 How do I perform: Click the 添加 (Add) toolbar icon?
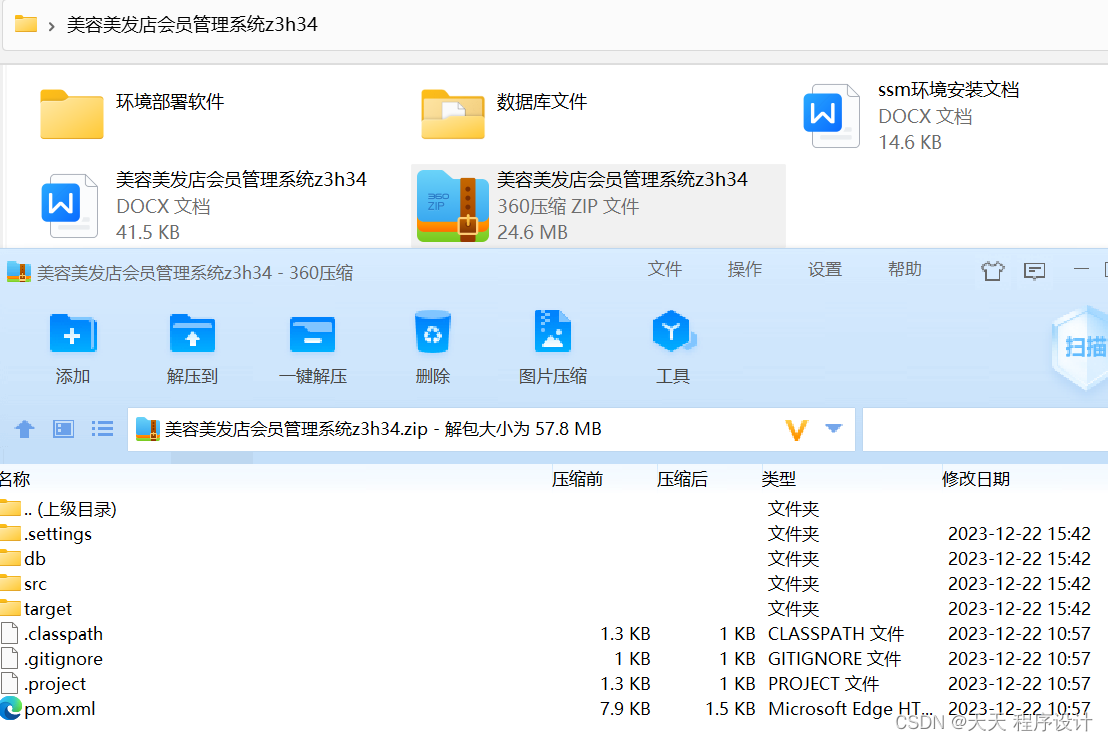[73, 333]
